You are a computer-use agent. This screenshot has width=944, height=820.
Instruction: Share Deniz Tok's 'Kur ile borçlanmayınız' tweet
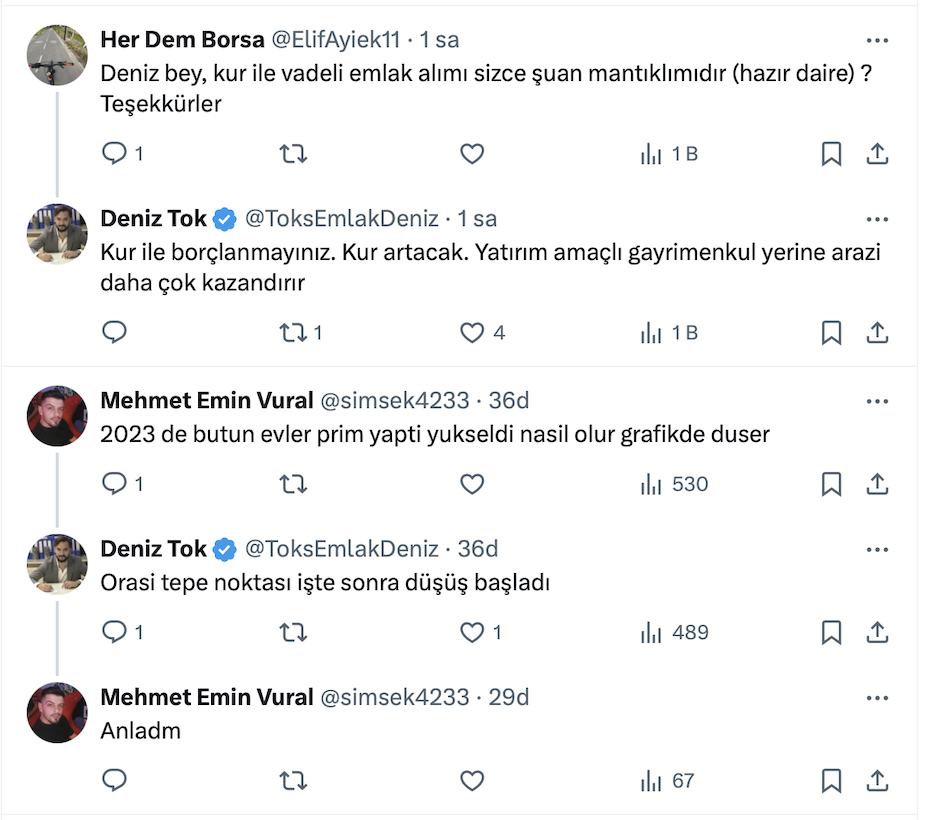[x=877, y=332]
